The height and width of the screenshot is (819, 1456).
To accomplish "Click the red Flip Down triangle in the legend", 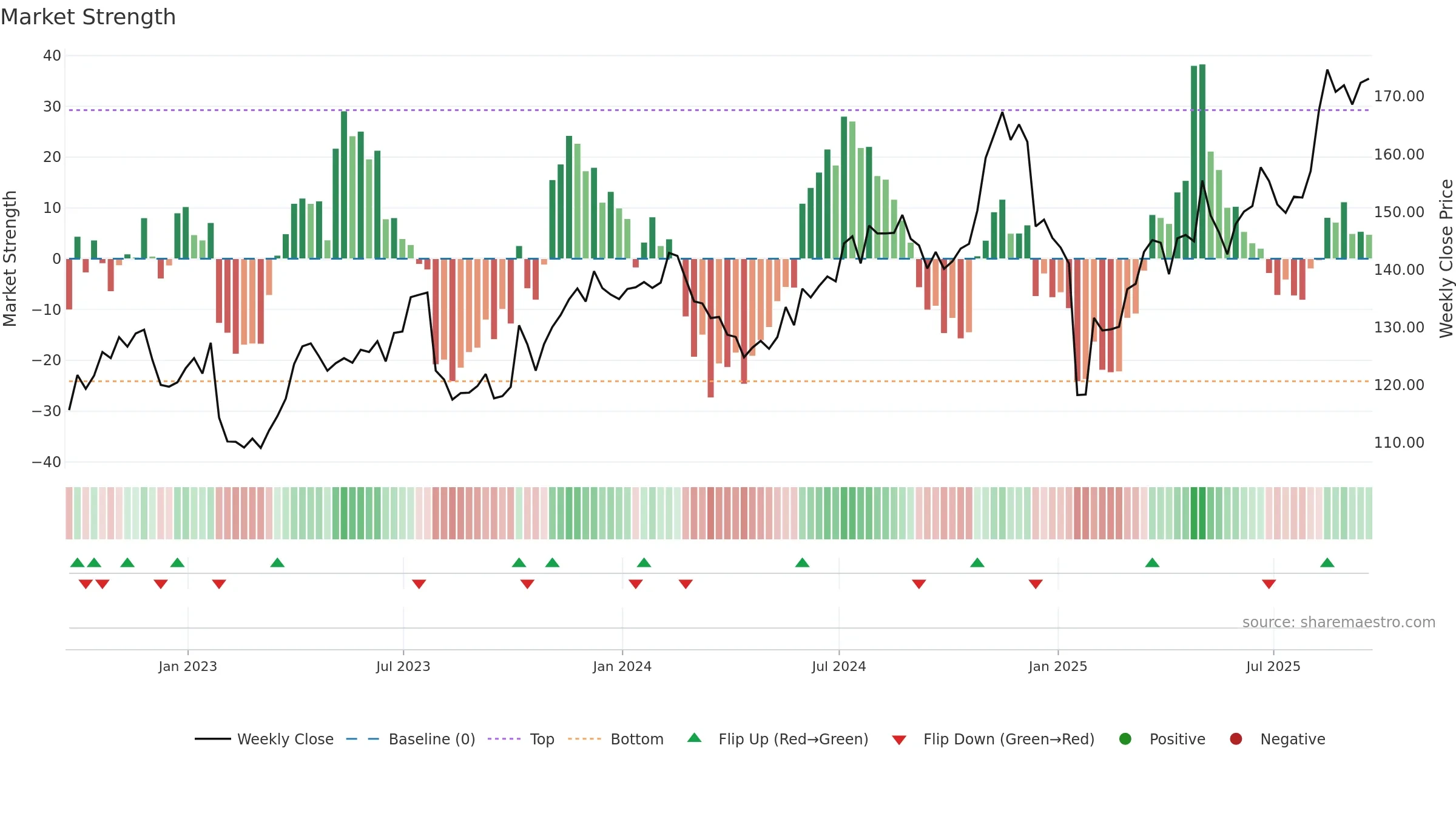I will [899, 740].
